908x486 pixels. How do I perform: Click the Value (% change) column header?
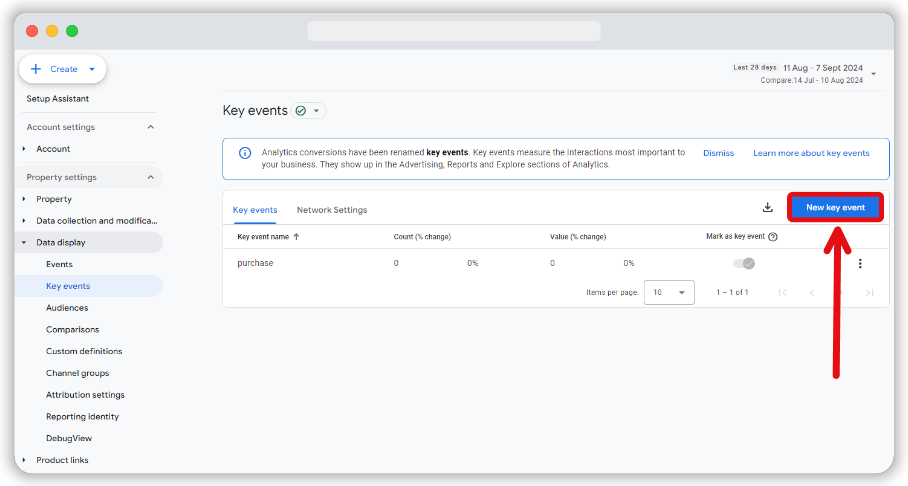point(578,236)
